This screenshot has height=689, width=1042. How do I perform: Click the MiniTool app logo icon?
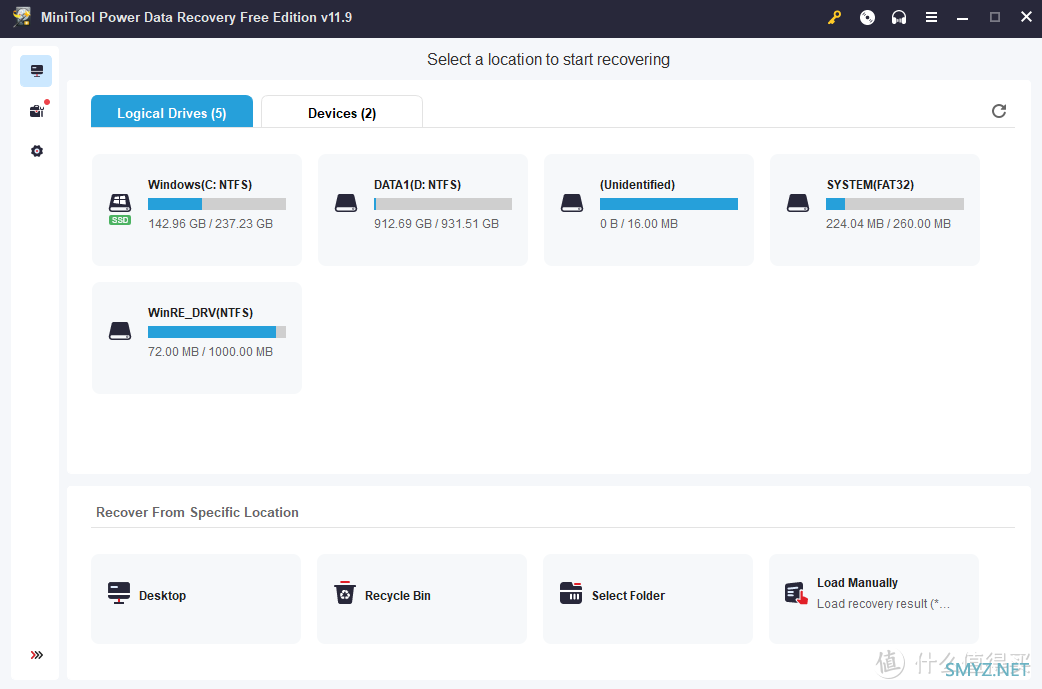(22, 17)
